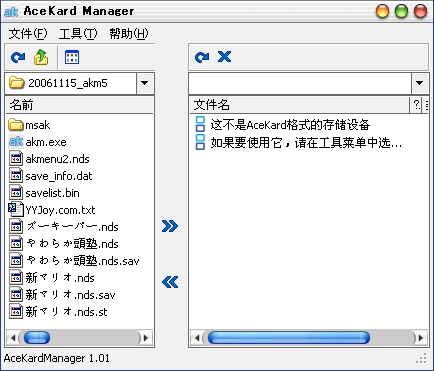Click the icon beside 新マリオ.nds.st
This screenshot has height=371, width=434.
16,312
